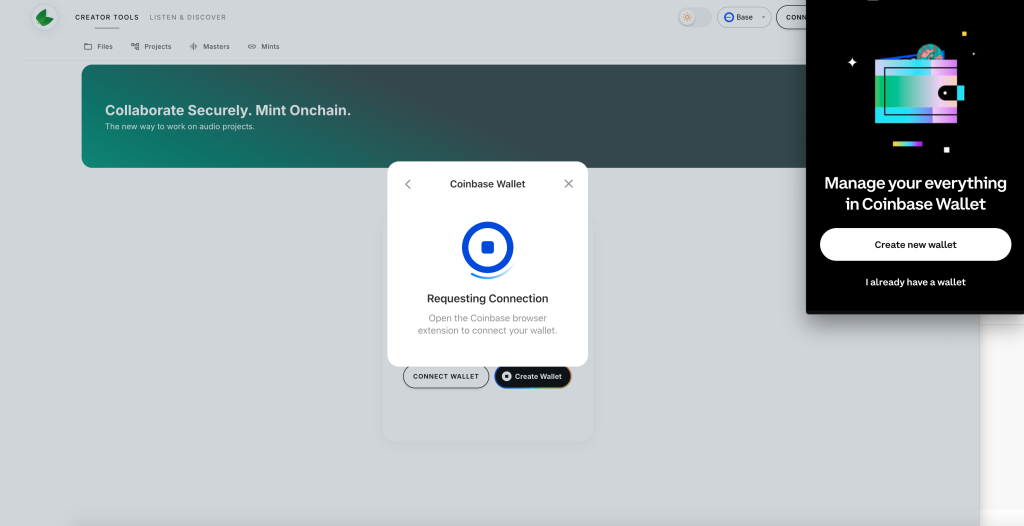Click the Create Wallet button
Screen dimensions: 1024x526
[x=533, y=376]
